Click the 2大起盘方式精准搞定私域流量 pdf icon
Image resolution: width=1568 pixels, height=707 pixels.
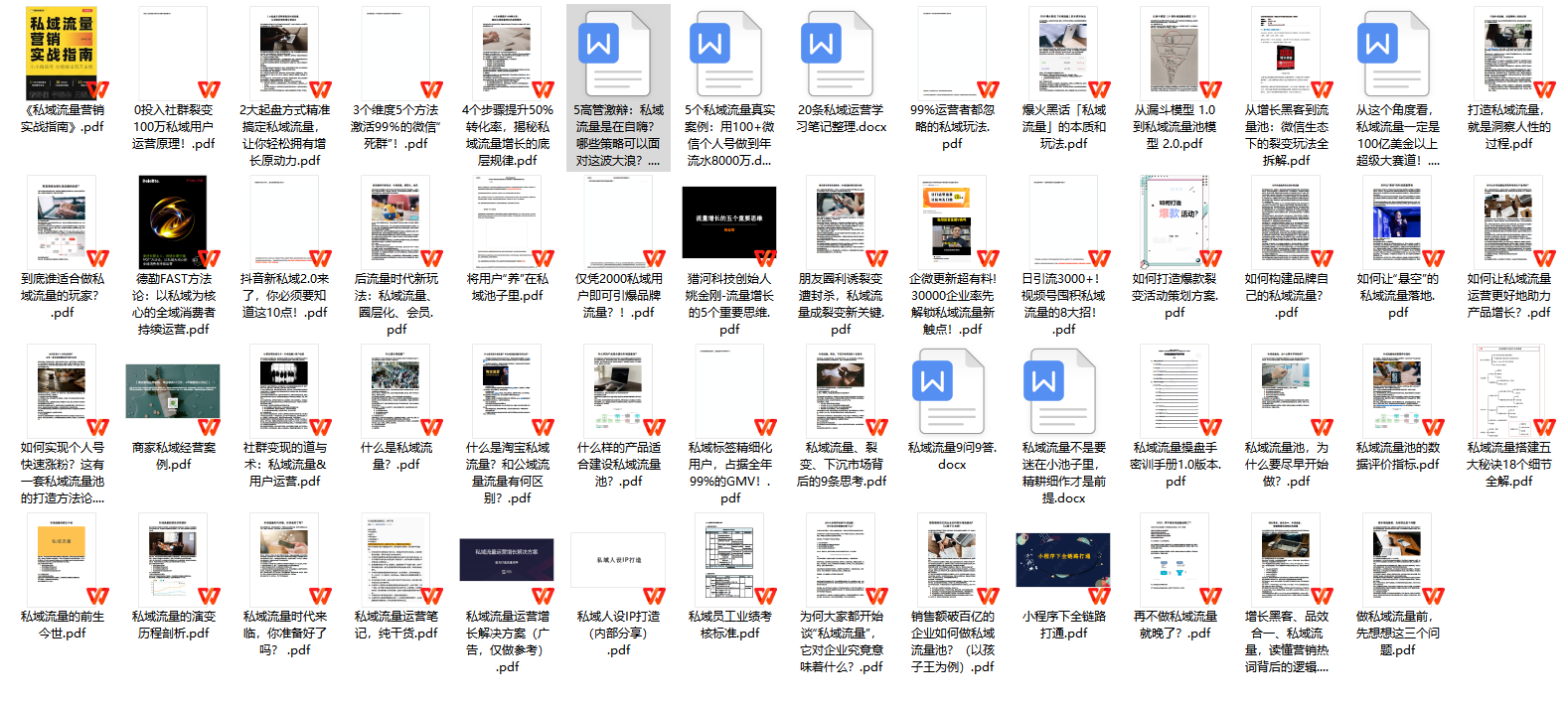click(284, 52)
